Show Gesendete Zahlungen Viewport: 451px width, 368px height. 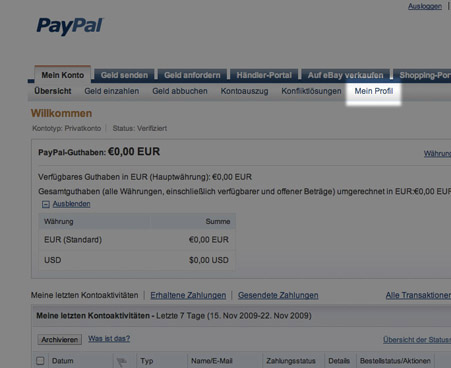[278, 295]
